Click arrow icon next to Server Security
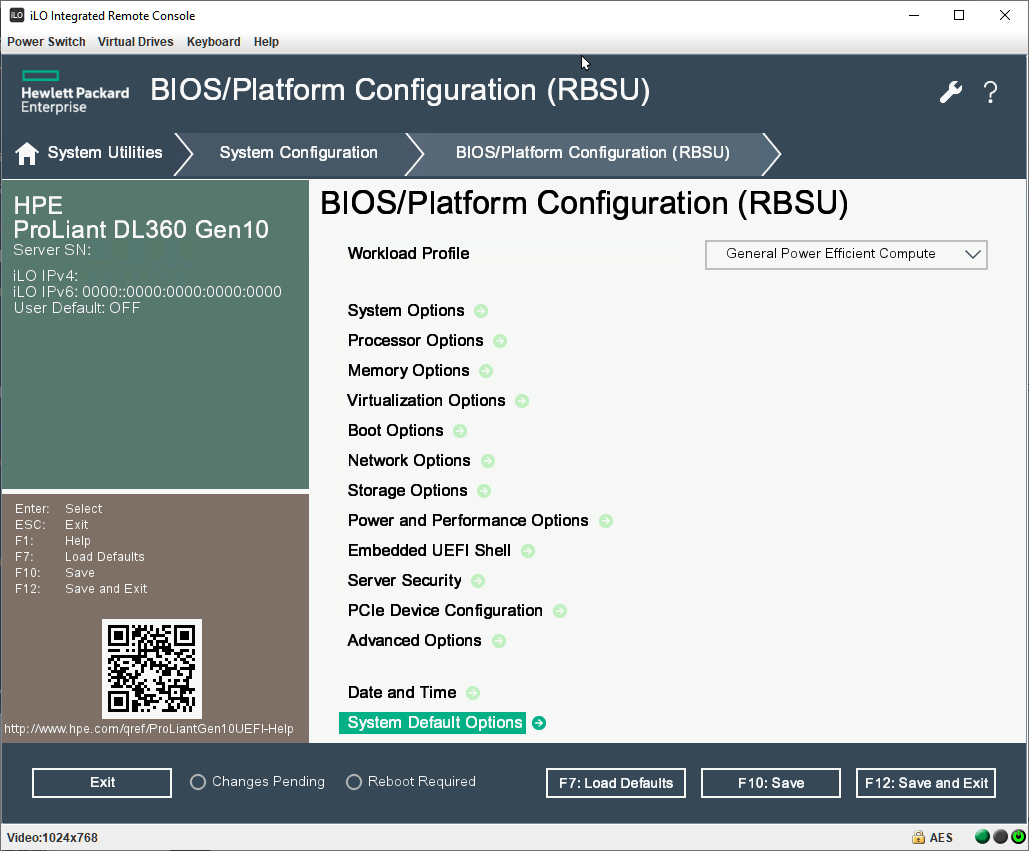 478,581
